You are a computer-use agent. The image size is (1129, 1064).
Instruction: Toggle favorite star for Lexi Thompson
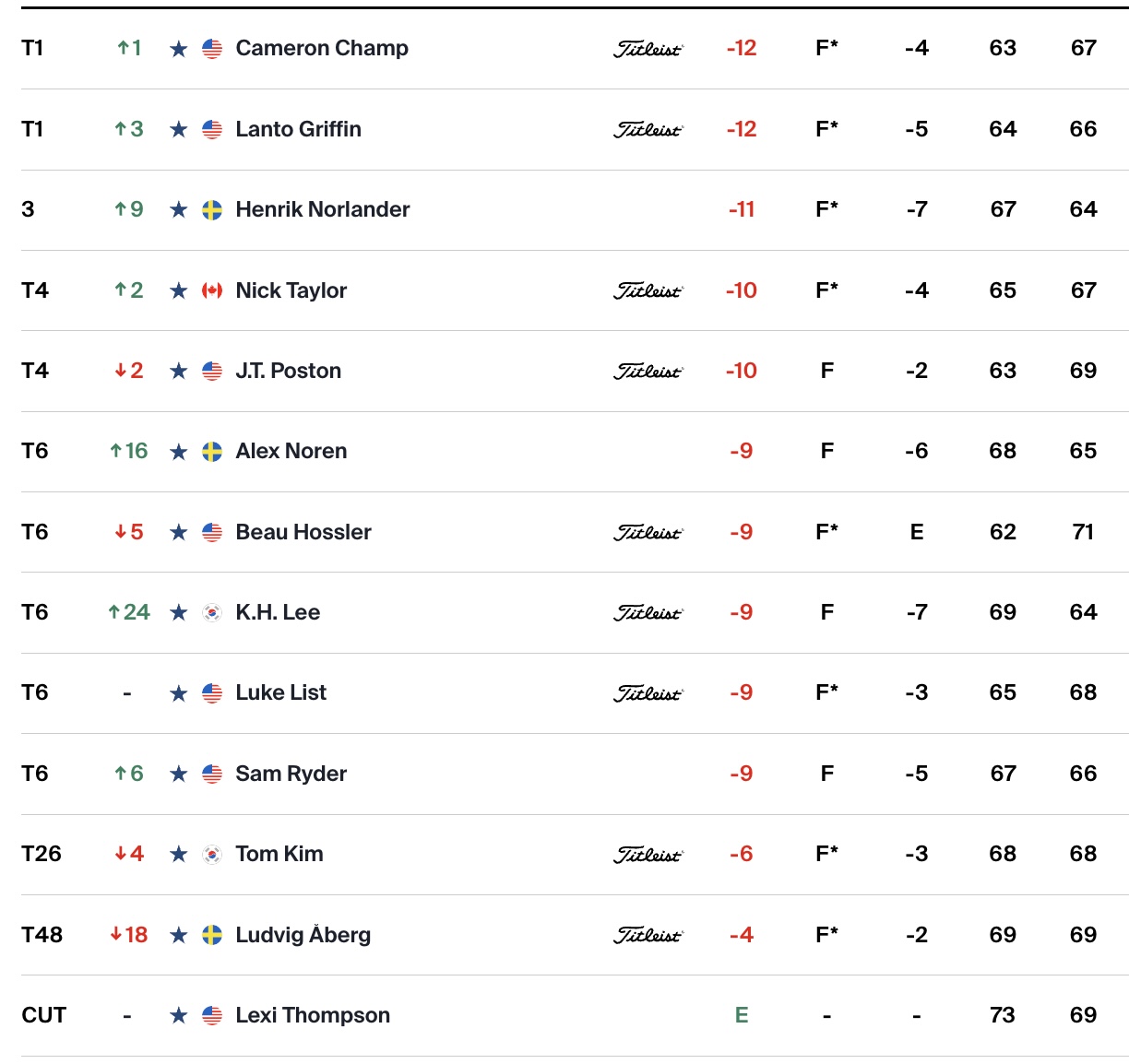[x=179, y=1016]
